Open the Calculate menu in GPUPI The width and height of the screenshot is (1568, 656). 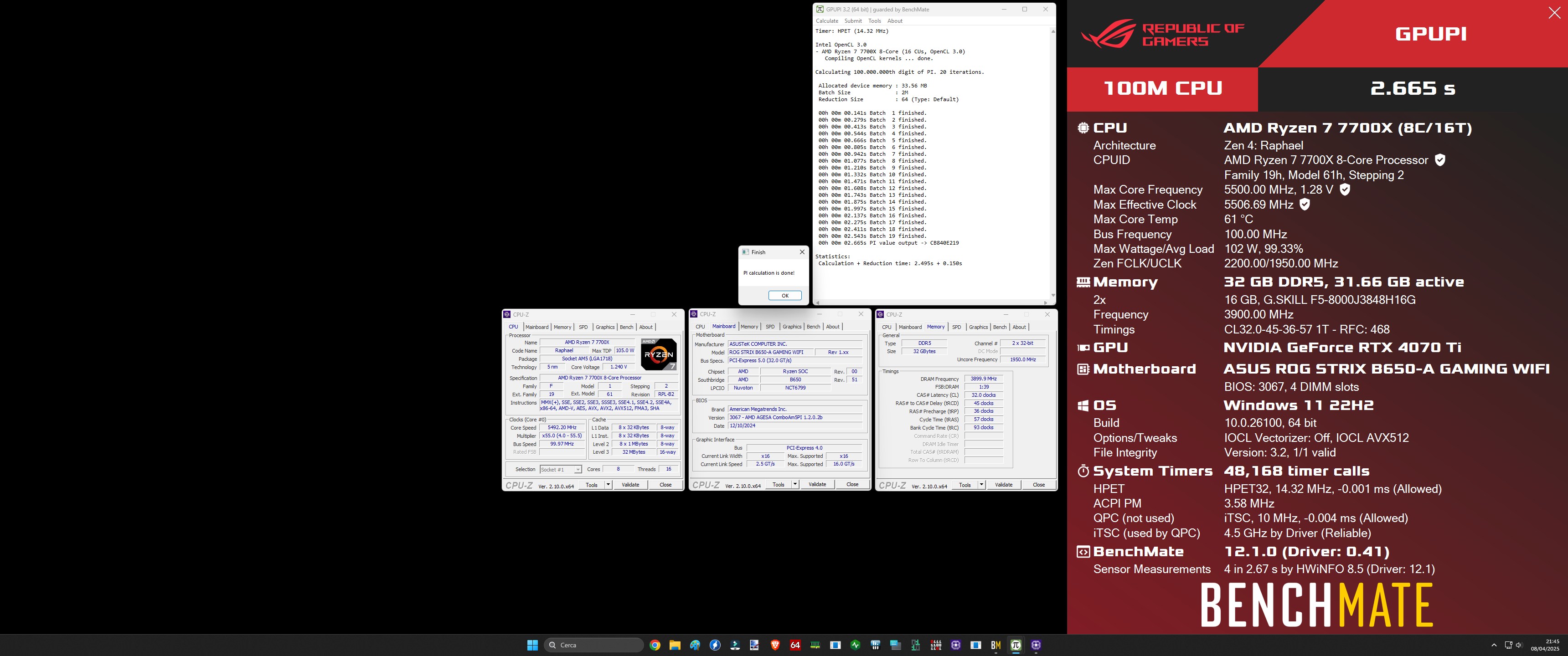pyautogui.click(x=826, y=20)
